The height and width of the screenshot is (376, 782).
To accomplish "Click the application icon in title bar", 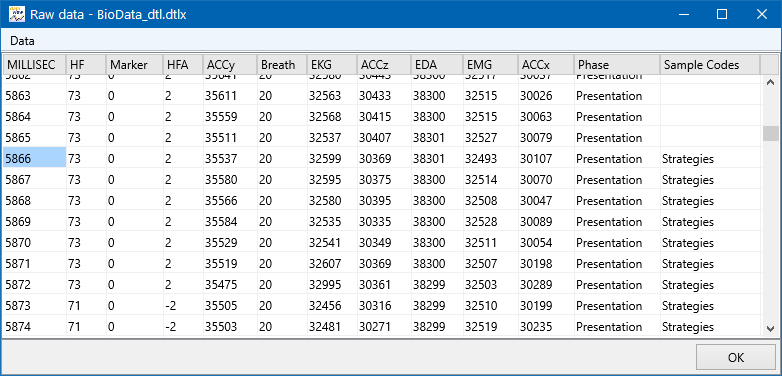I will (17, 14).
